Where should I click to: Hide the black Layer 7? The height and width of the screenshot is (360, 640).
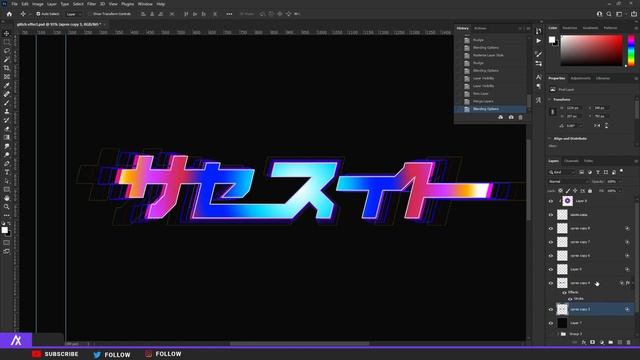[551, 323]
